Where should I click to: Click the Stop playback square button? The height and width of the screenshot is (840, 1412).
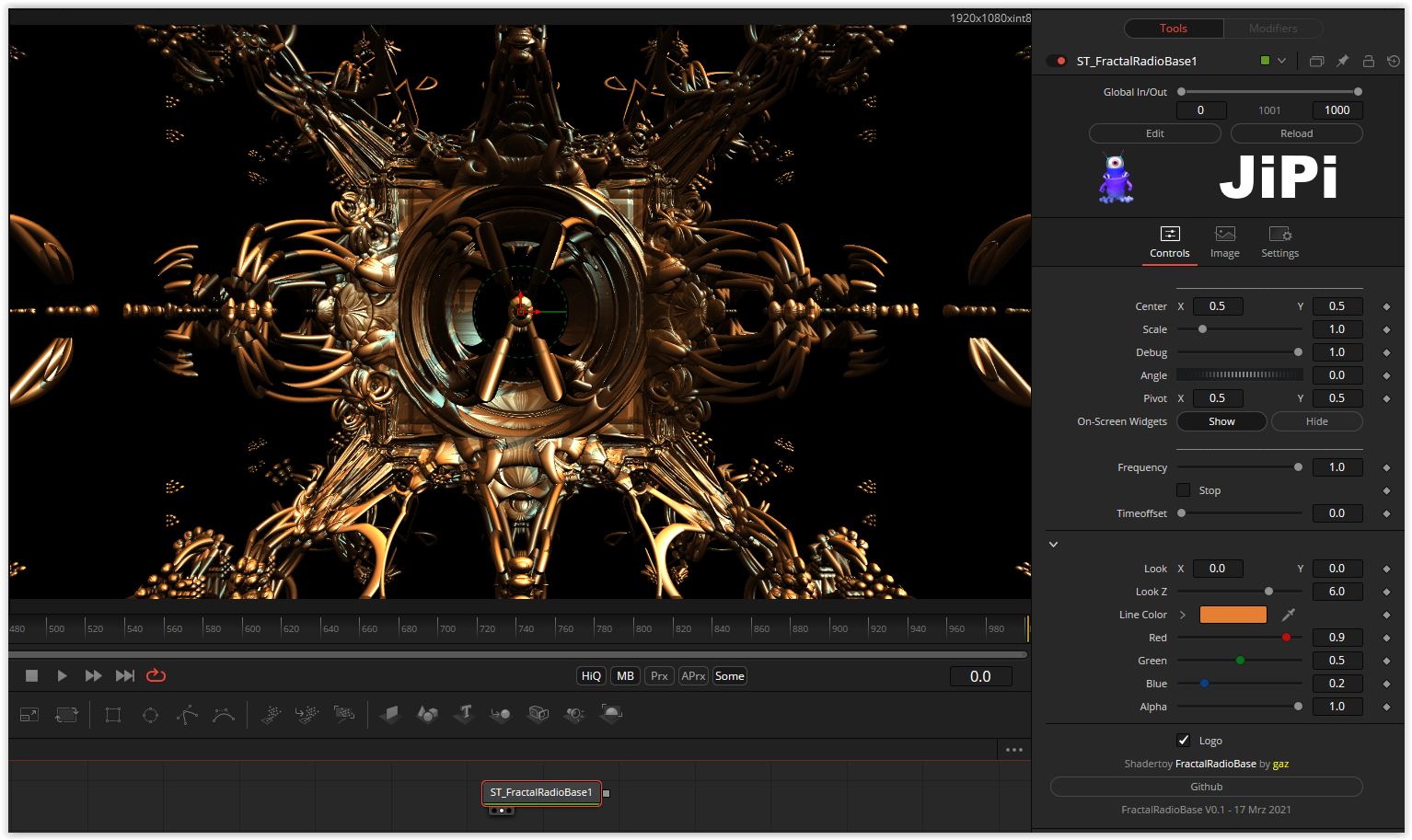pos(31,675)
